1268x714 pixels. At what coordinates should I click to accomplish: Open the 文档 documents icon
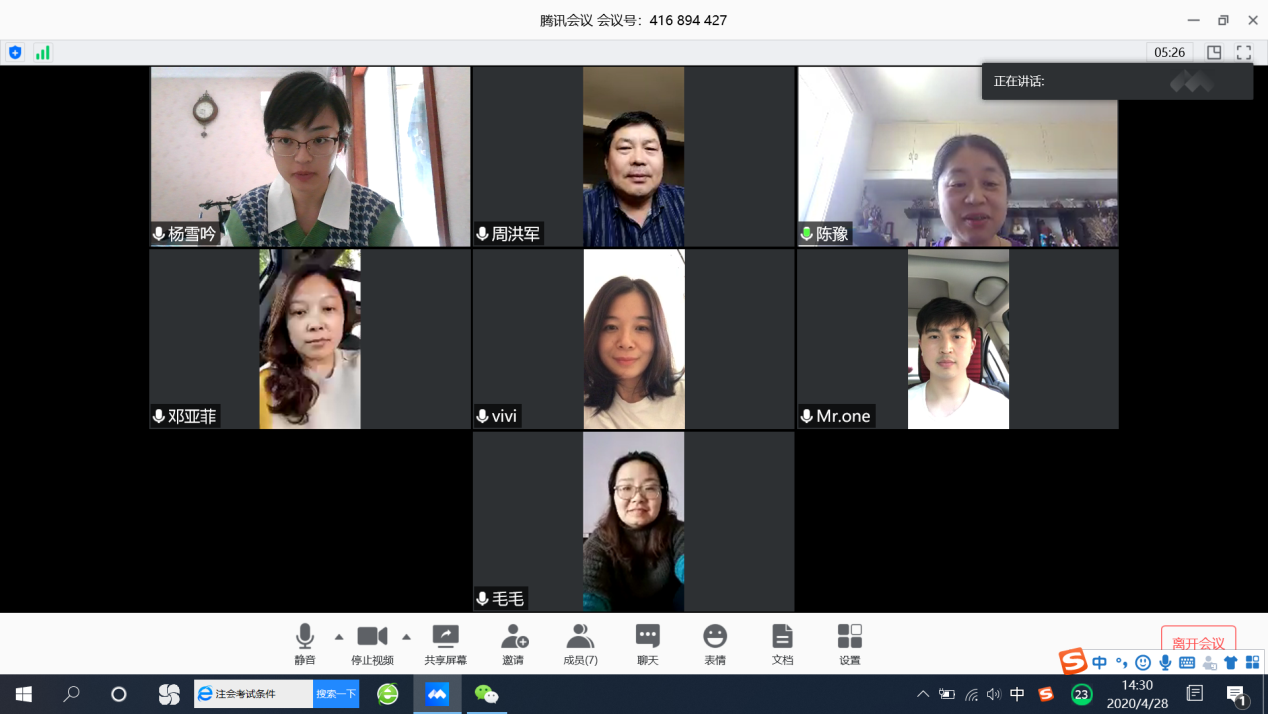pos(782,644)
